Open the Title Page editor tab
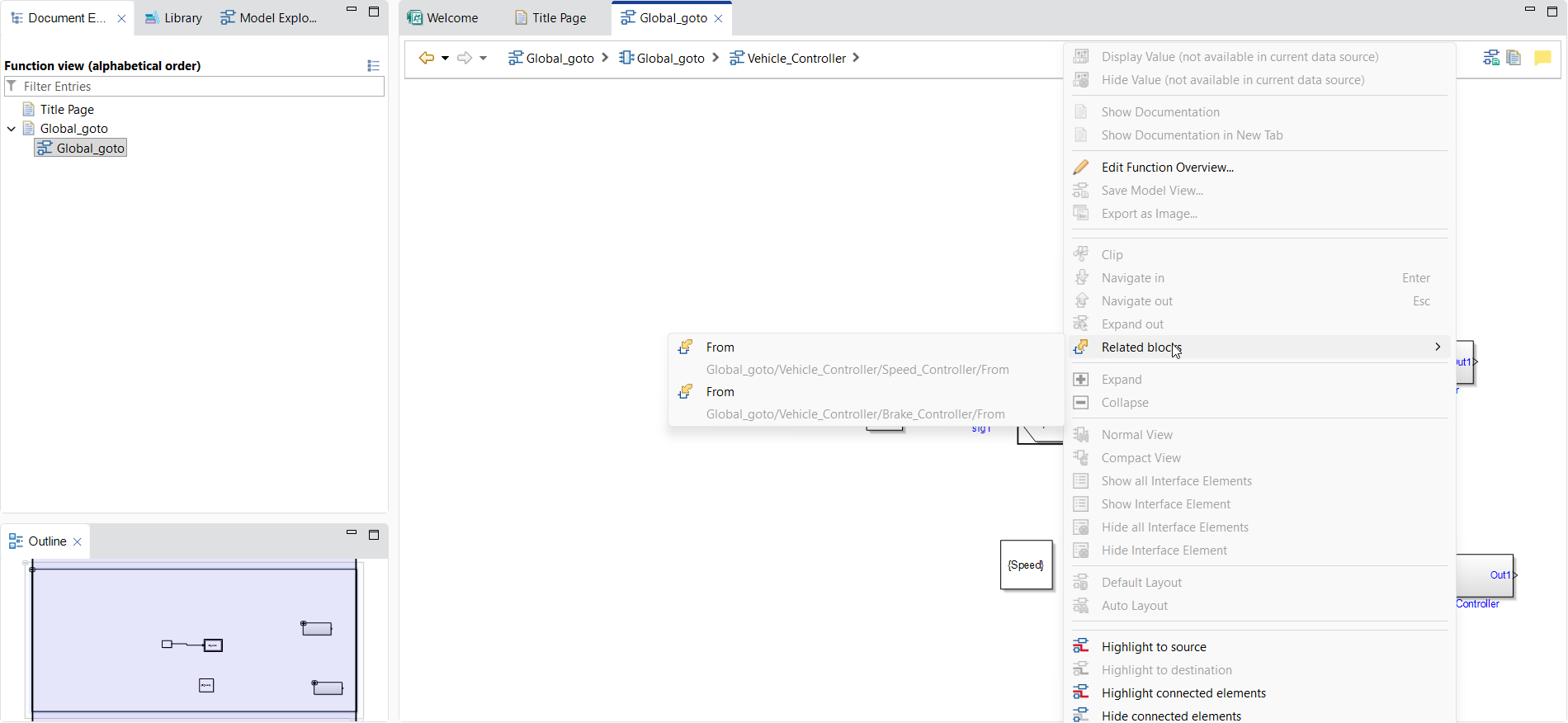Viewport: 1568px width, 723px height. tap(550, 18)
